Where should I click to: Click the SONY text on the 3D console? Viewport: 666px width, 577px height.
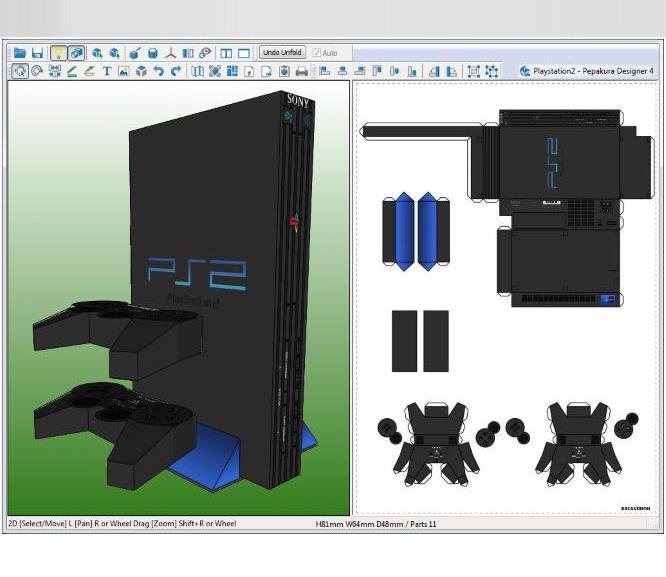tap(298, 101)
